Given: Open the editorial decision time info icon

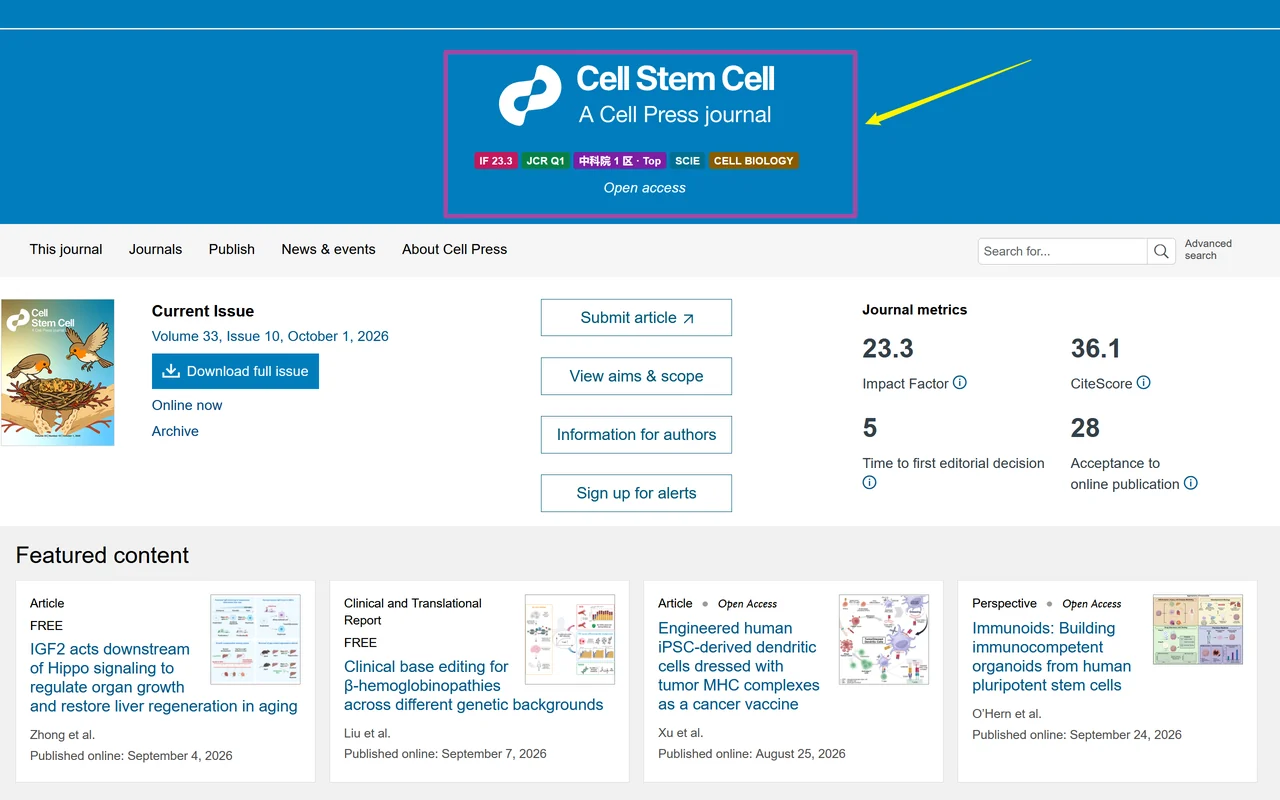Looking at the screenshot, I should click(870, 483).
